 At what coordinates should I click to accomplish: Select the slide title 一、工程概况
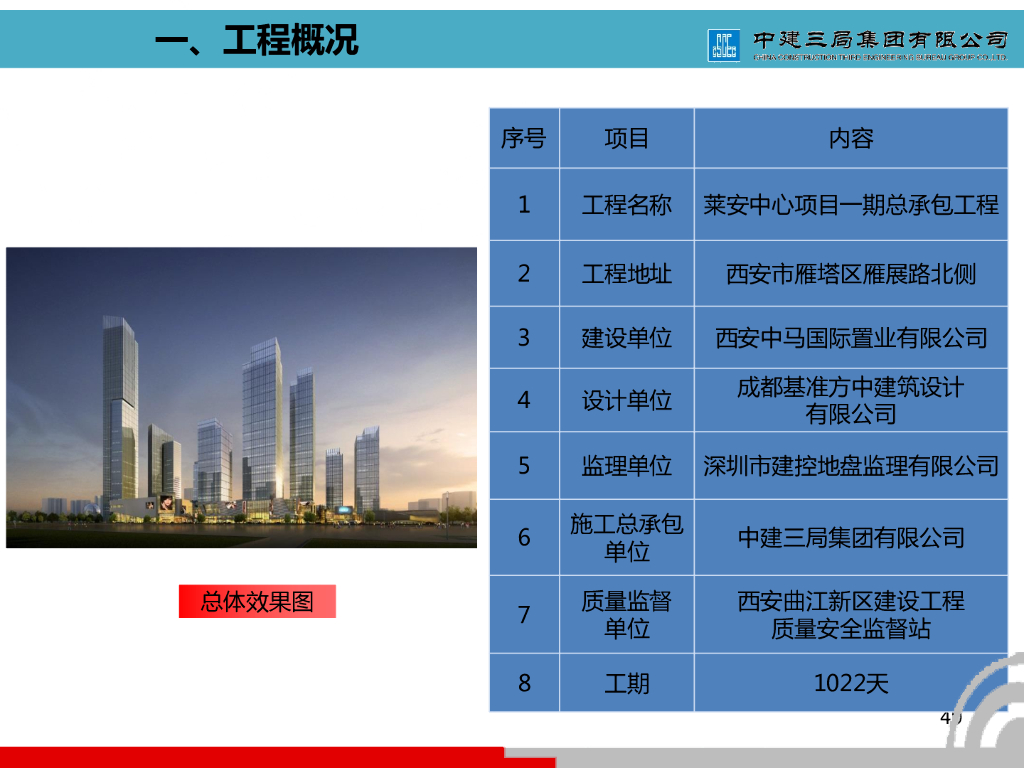257,40
